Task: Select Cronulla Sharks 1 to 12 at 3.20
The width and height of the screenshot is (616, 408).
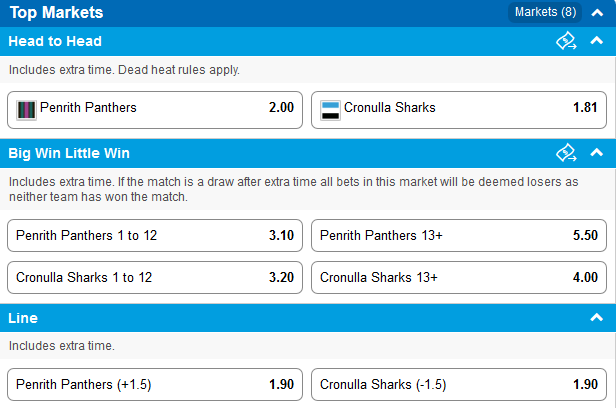Action: click(x=155, y=277)
